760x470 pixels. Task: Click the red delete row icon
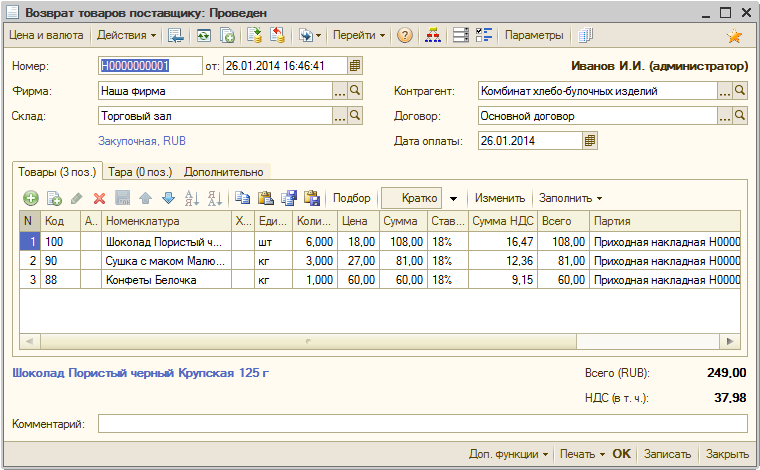point(99,198)
